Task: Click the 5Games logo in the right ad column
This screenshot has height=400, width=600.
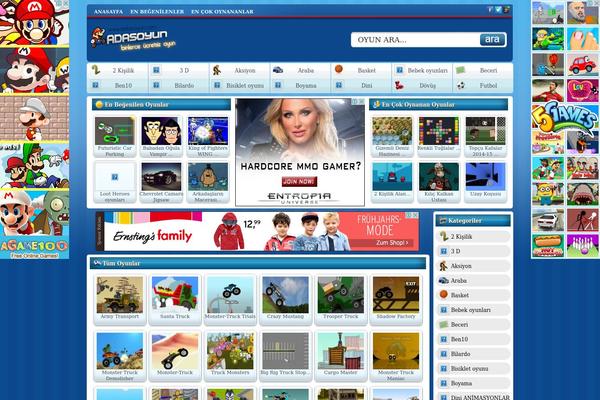Action: coord(564,117)
